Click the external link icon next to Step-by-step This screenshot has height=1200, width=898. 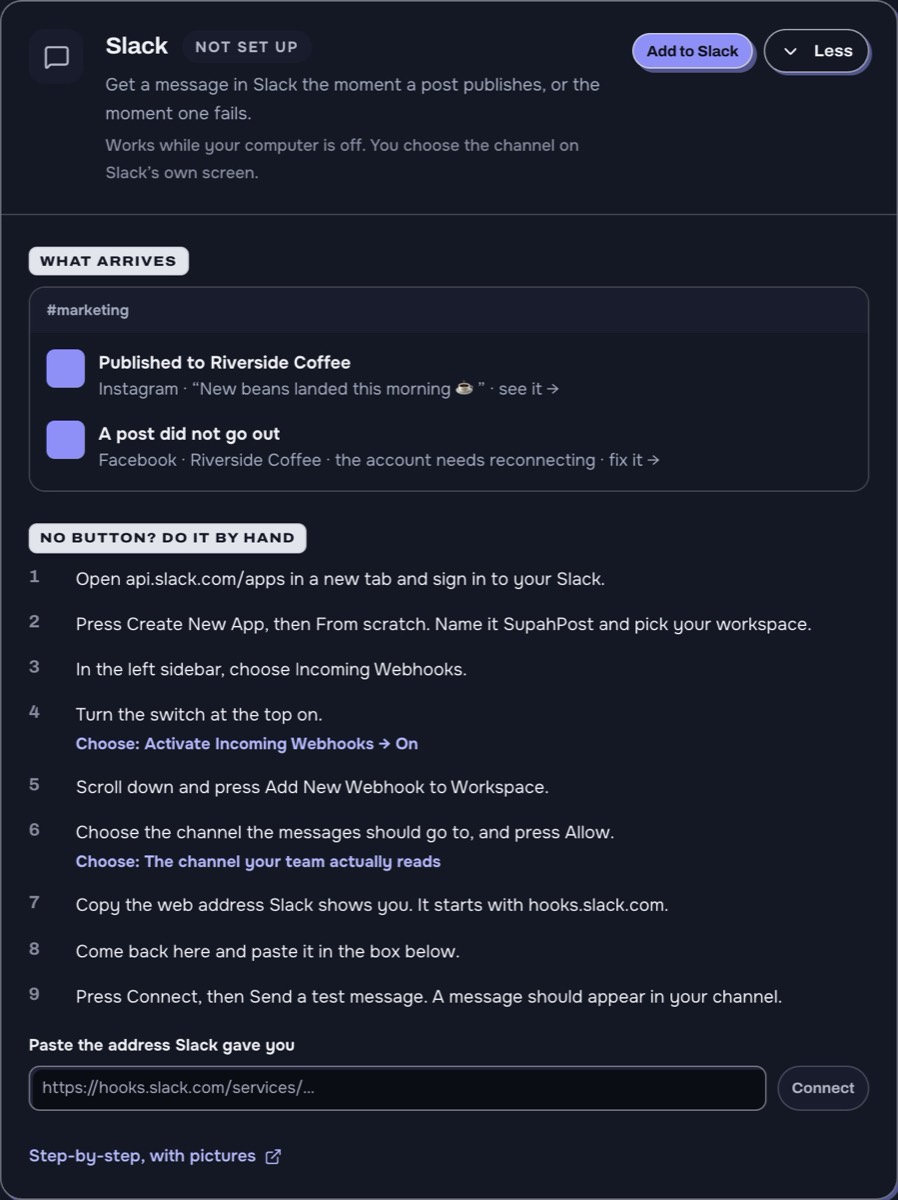point(273,1156)
